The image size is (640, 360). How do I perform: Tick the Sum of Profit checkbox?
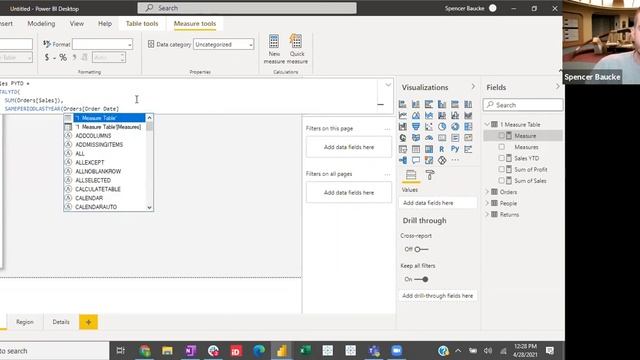click(x=502, y=169)
